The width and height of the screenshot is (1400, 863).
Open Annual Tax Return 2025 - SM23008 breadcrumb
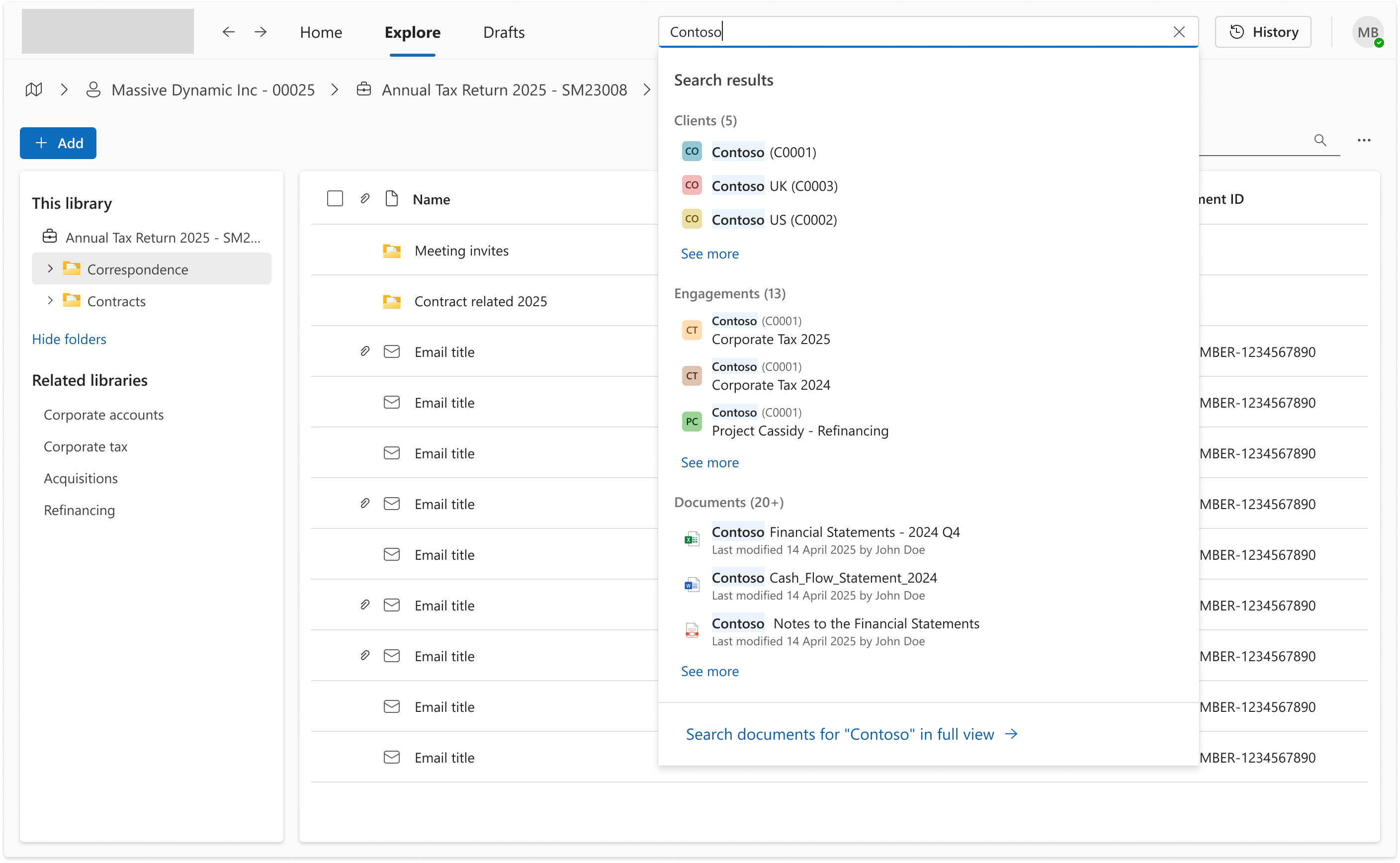[504, 89]
